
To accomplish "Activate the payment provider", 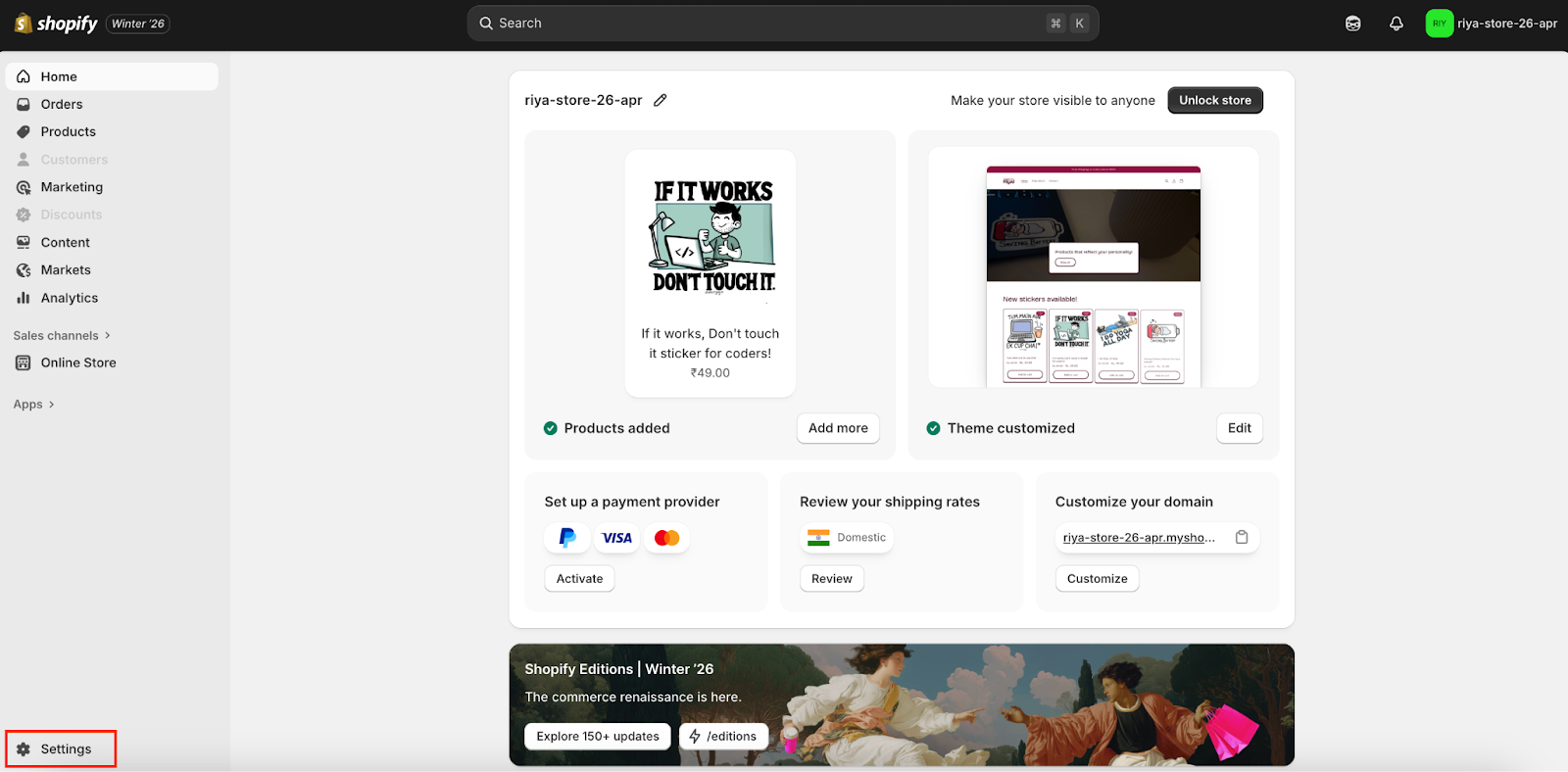I will pos(580,579).
